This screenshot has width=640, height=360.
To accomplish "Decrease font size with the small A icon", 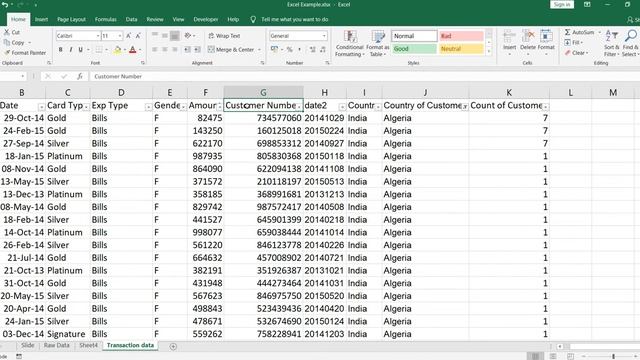I will coord(138,36).
